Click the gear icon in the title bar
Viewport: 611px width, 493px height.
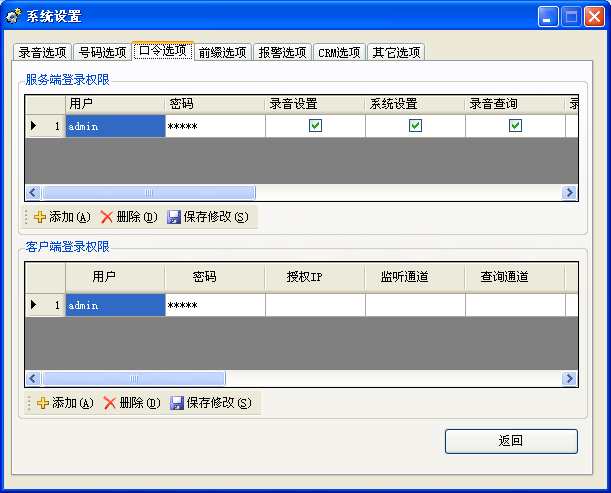[14, 16]
